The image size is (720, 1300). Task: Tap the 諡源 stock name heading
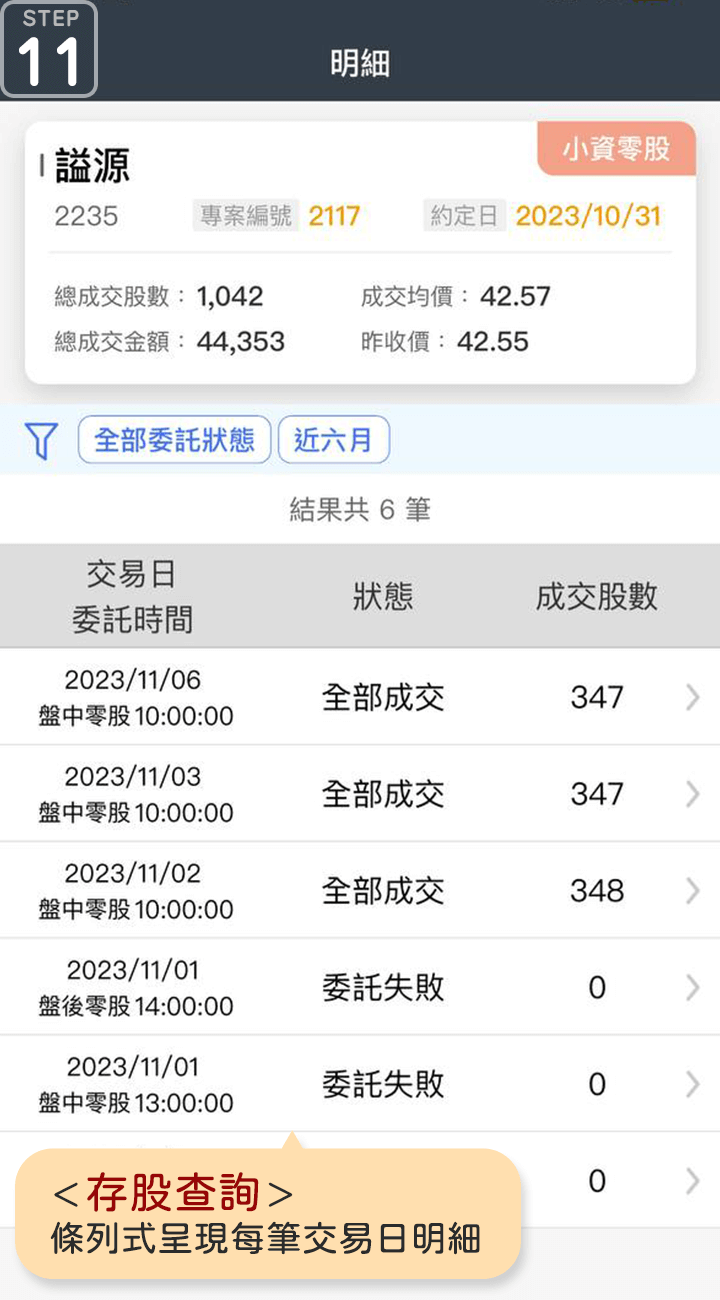[x=92, y=167]
